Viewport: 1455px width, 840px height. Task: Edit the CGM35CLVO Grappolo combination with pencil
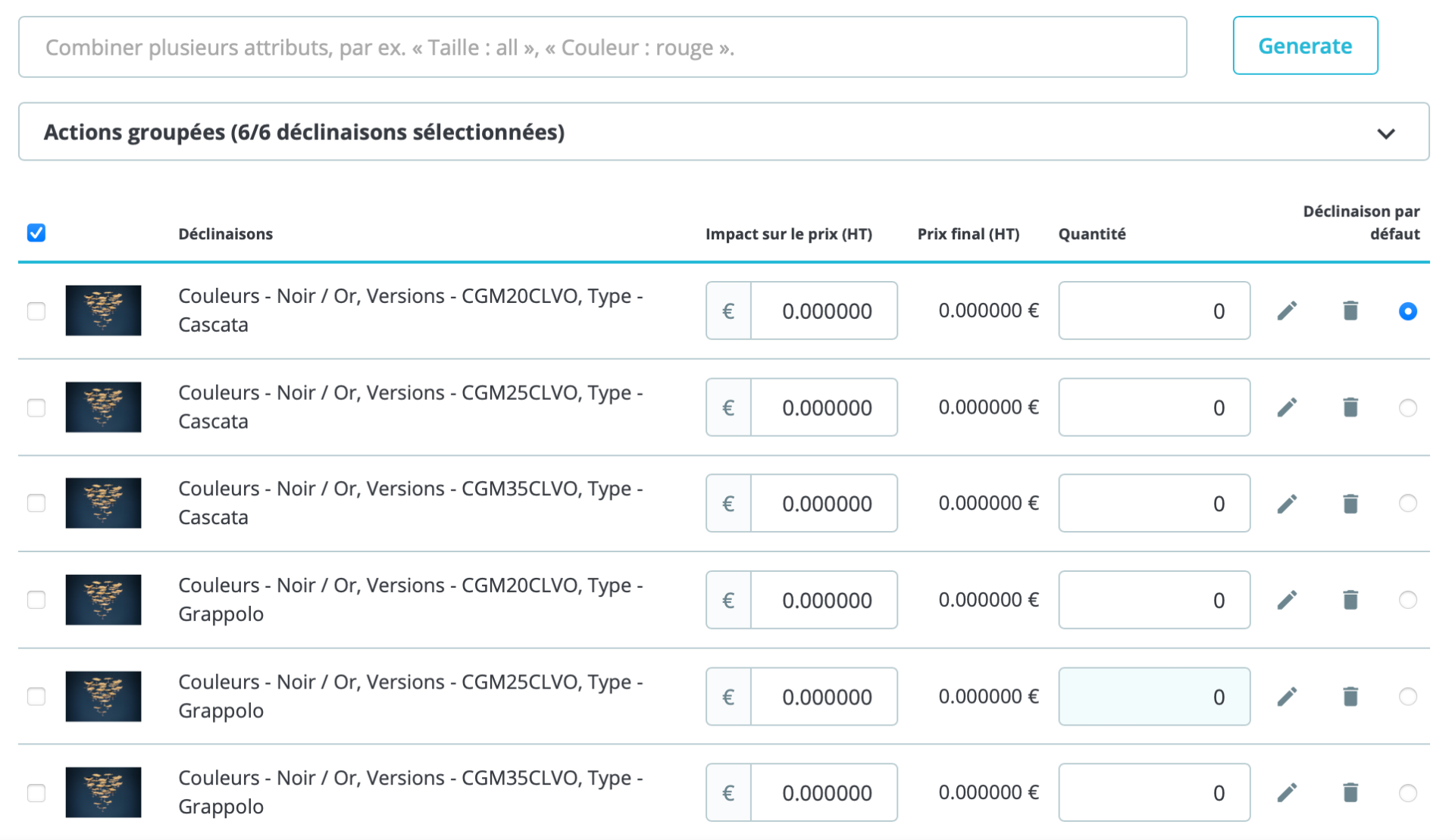(1287, 792)
